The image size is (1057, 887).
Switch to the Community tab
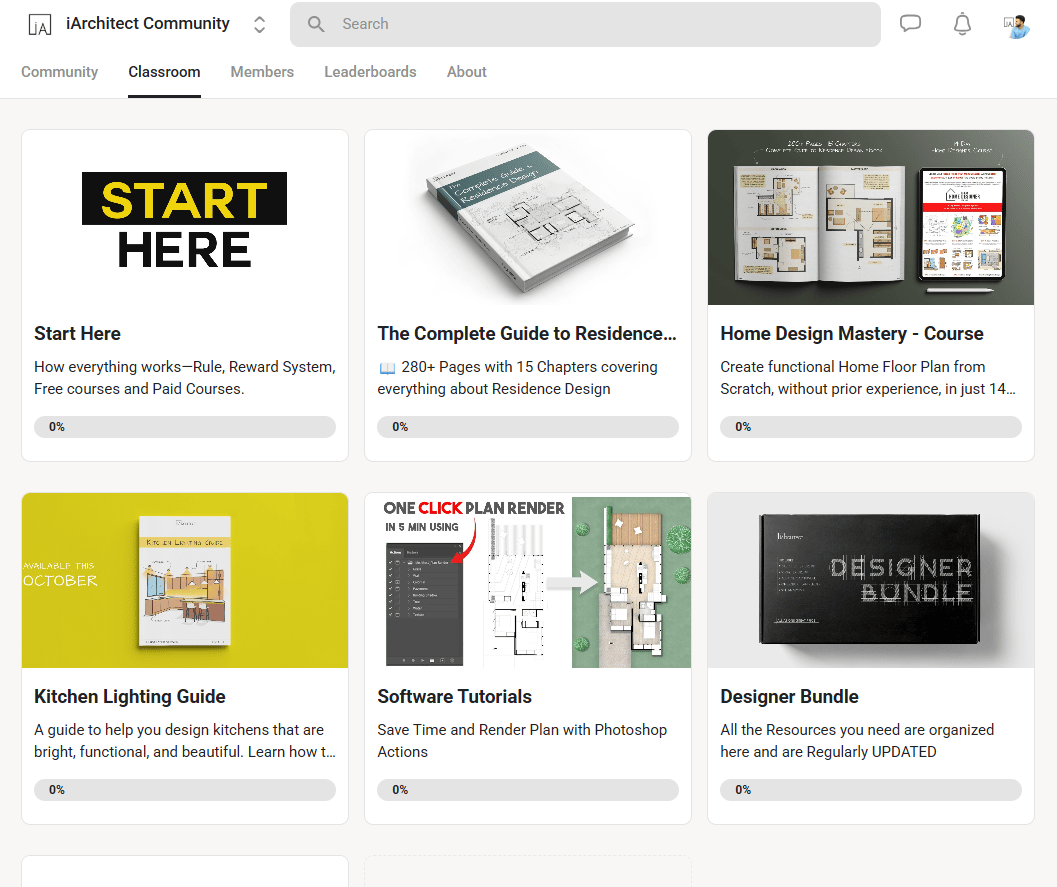pyautogui.click(x=60, y=72)
